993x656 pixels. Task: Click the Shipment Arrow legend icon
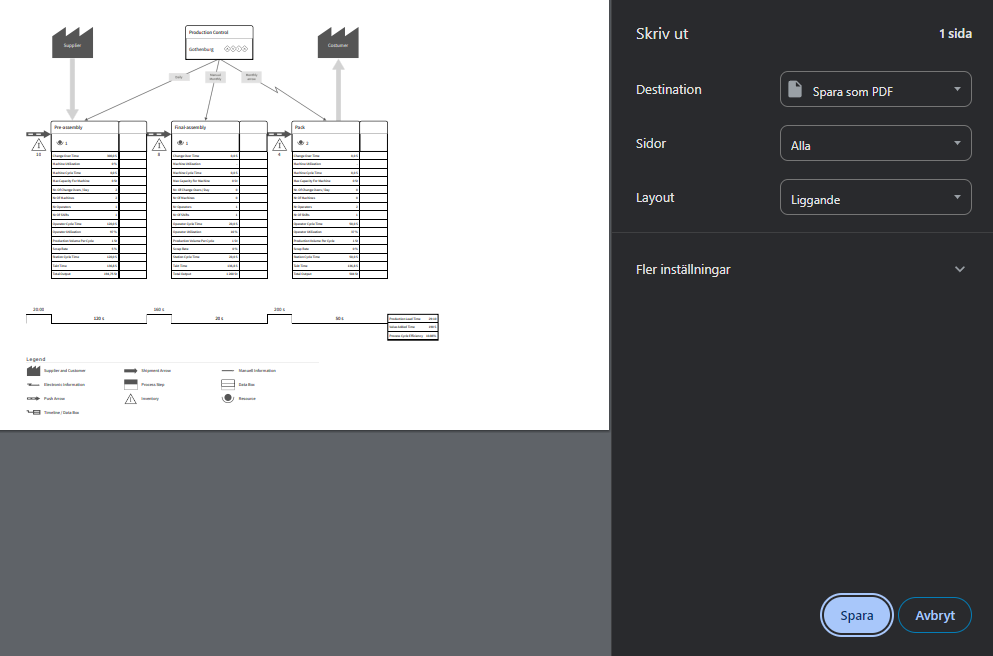[130, 370]
